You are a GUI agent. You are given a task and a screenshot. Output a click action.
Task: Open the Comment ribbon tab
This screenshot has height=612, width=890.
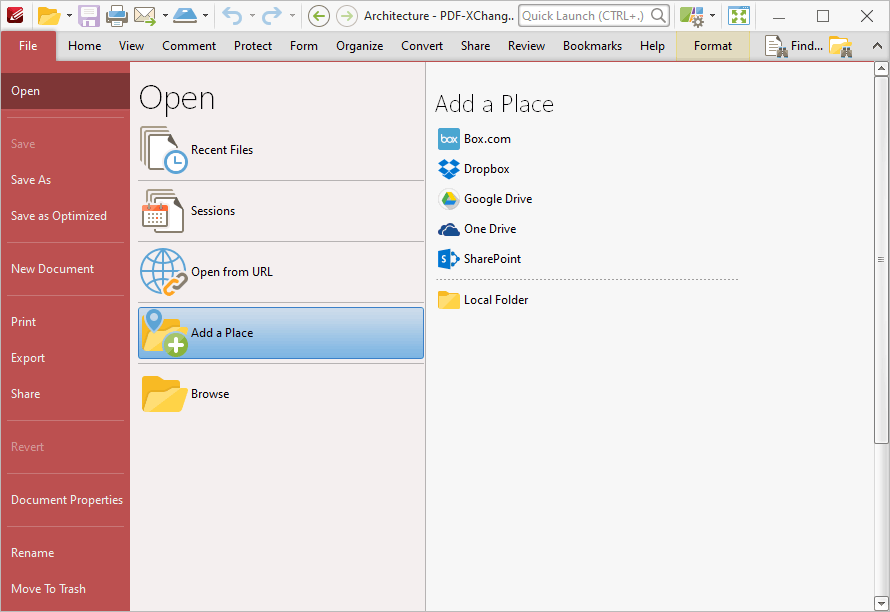click(189, 46)
